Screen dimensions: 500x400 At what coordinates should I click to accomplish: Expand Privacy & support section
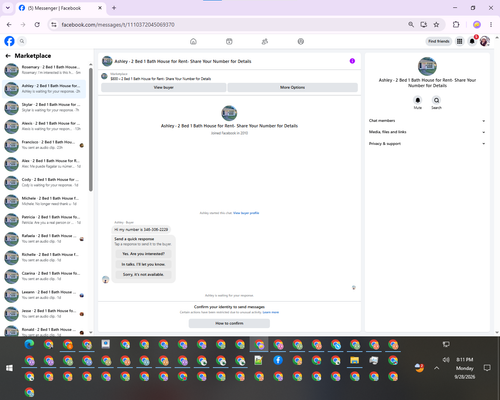point(427,144)
